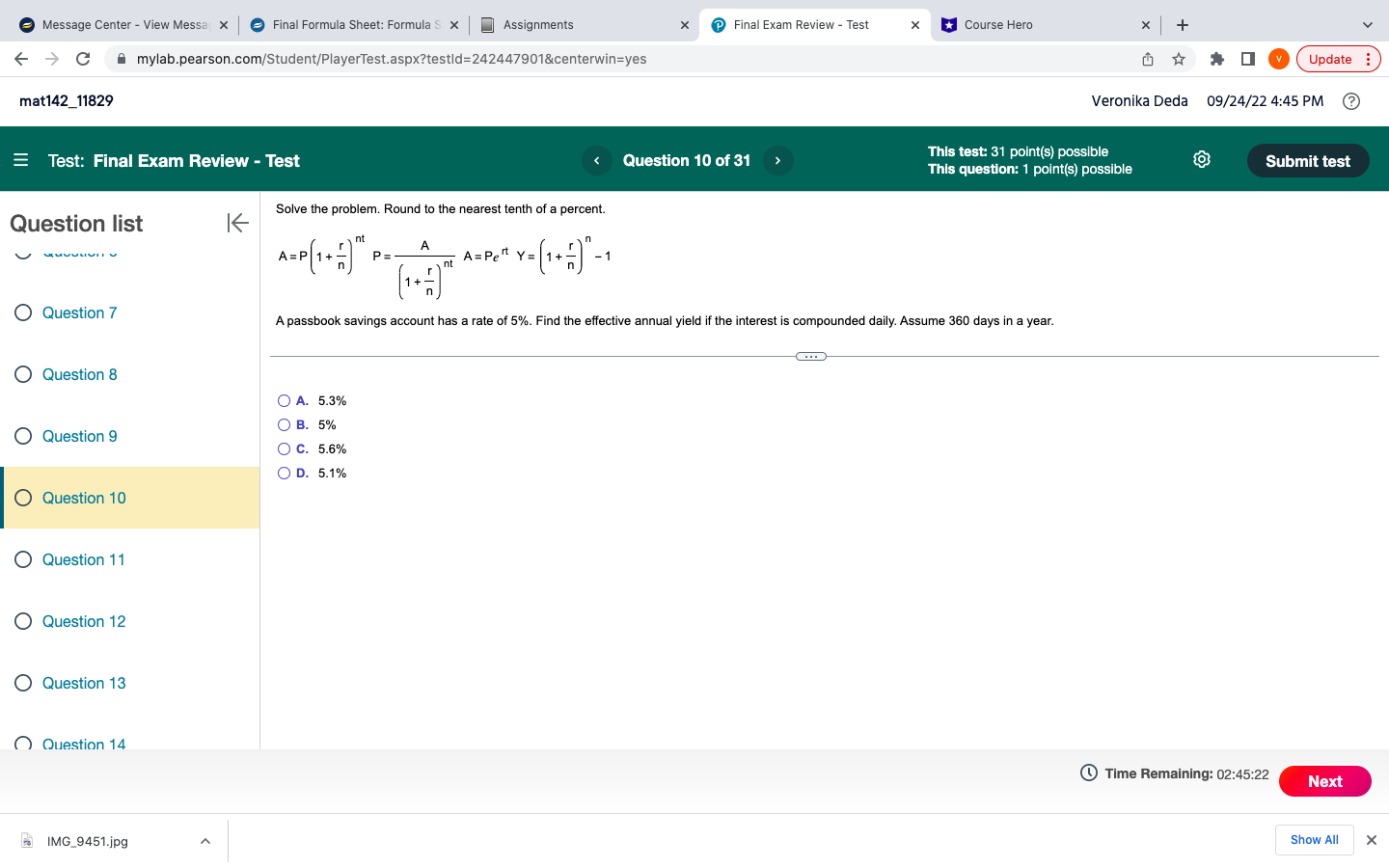
Task: Close the Course Hero tab
Action: [1146, 25]
